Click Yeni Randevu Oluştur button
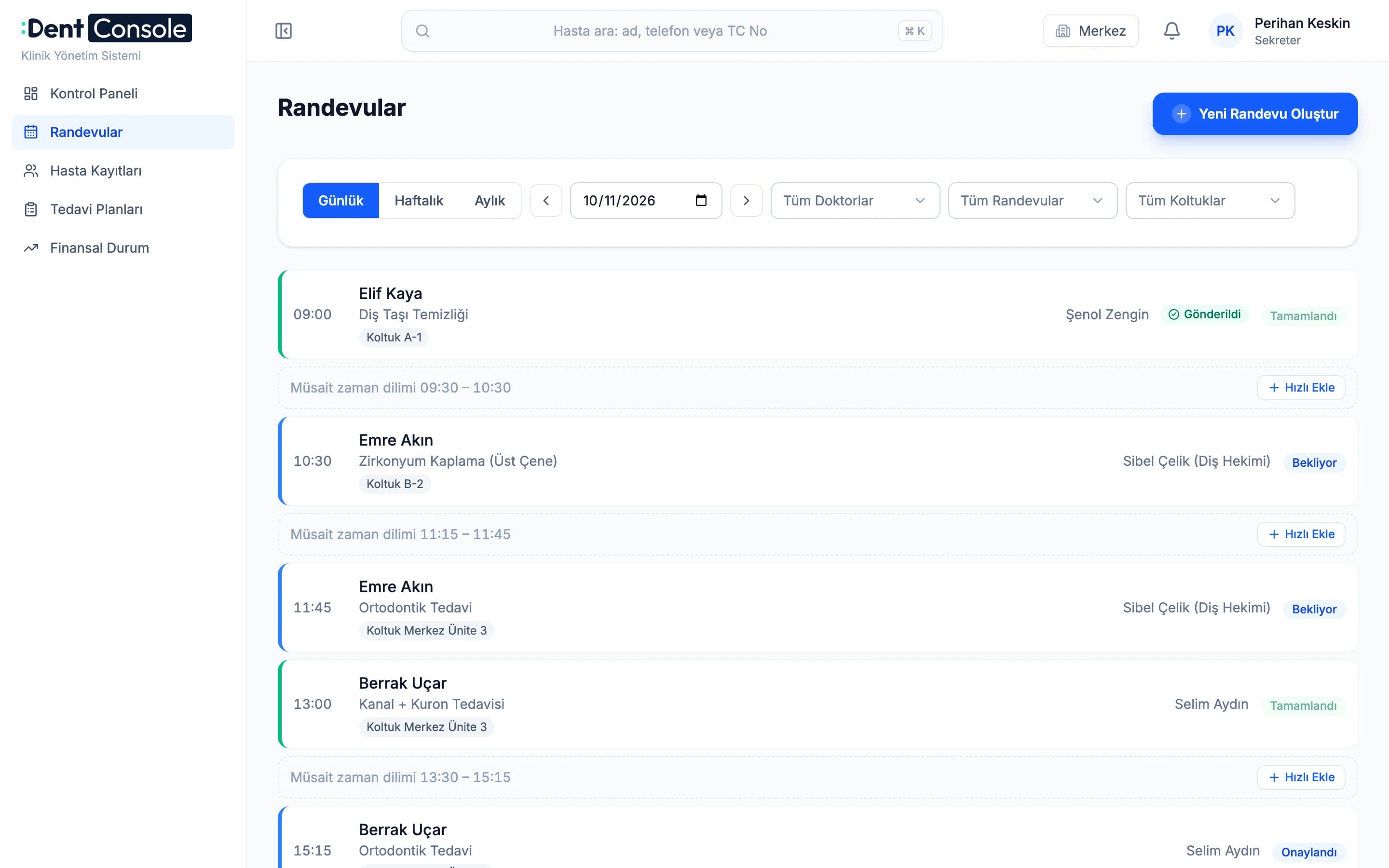The height and width of the screenshot is (868, 1389). [1255, 114]
